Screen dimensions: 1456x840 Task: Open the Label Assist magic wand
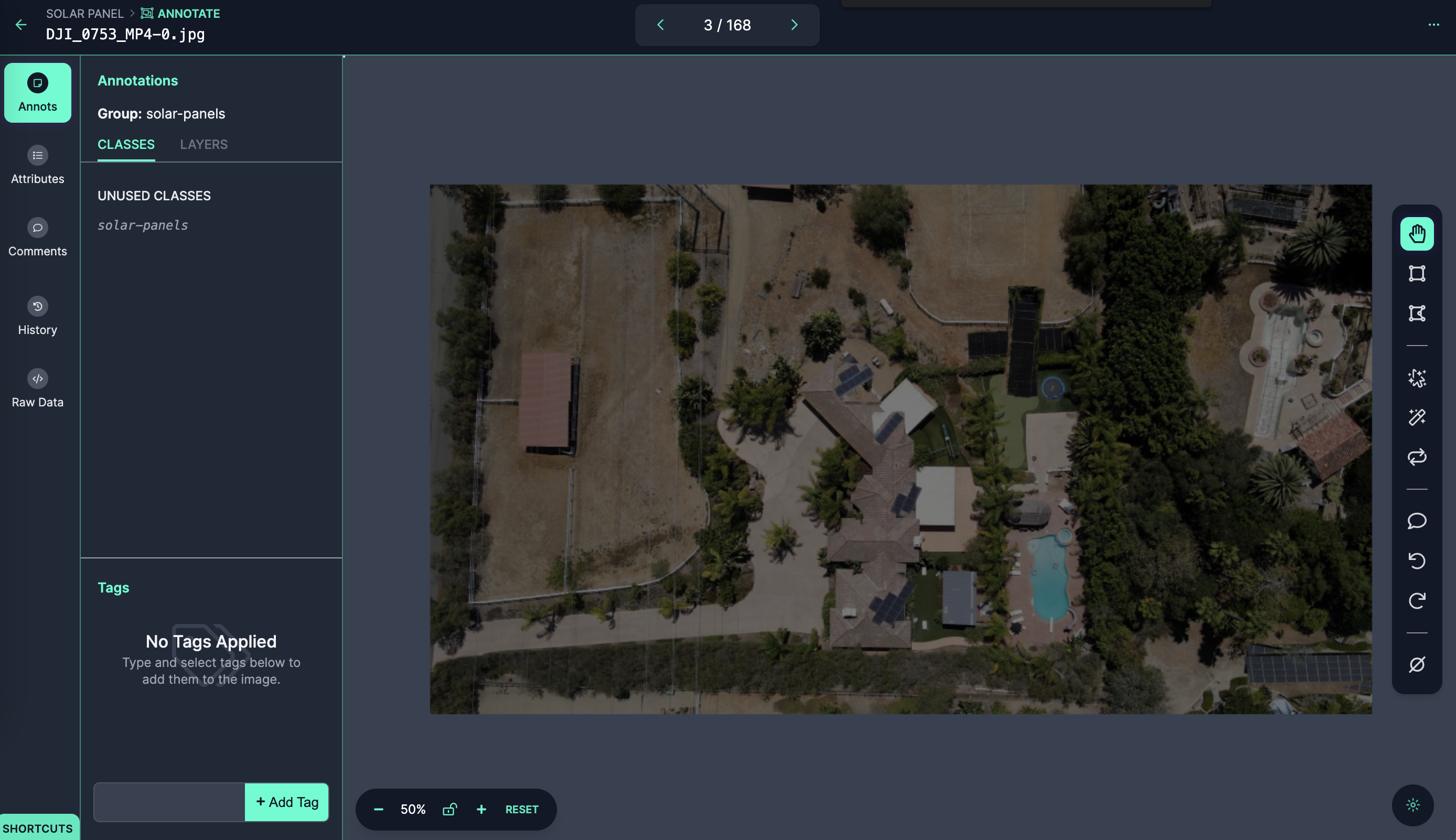click(1417, 417)
